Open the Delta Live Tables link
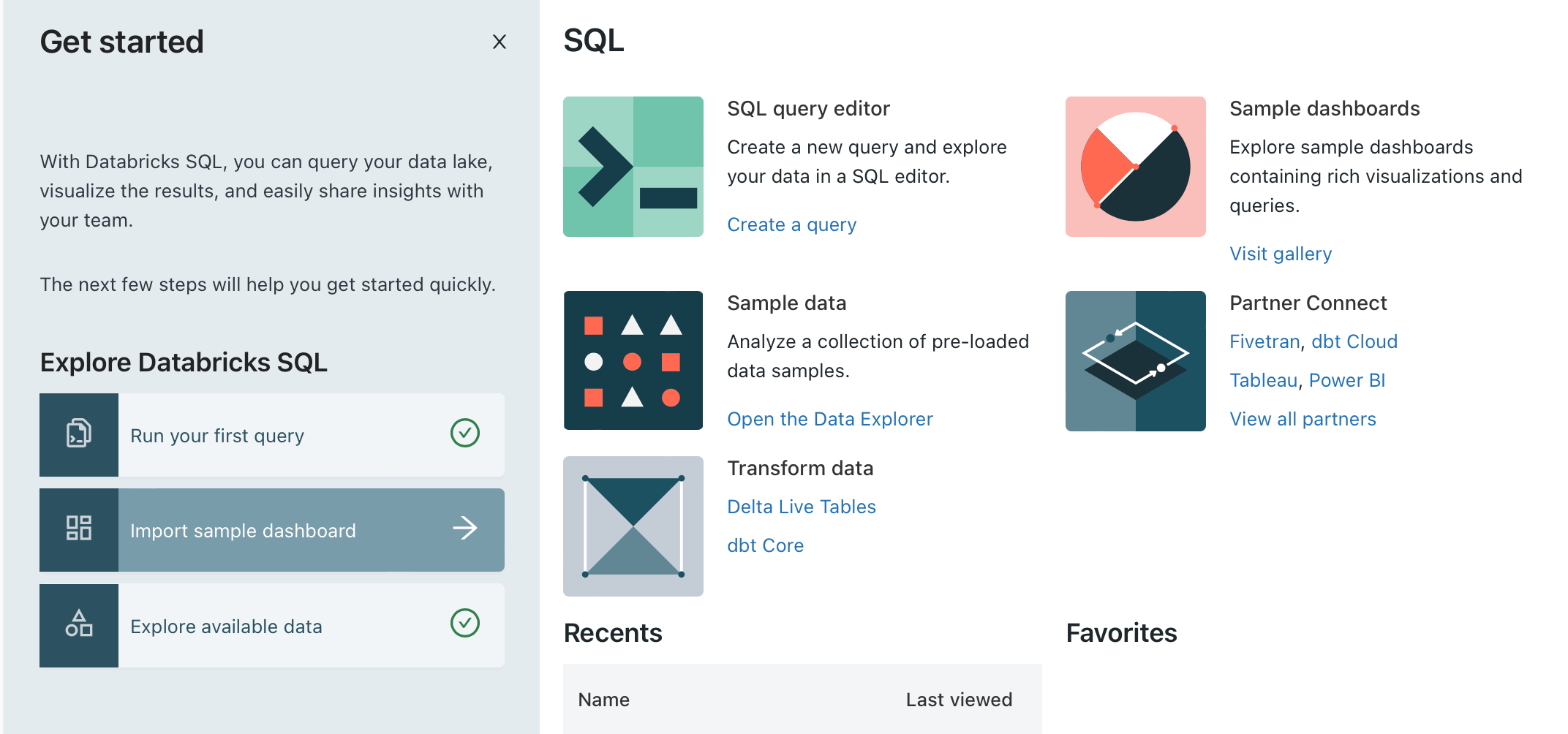The width and height of the screenshot is (1568, 734). (801, 507)
